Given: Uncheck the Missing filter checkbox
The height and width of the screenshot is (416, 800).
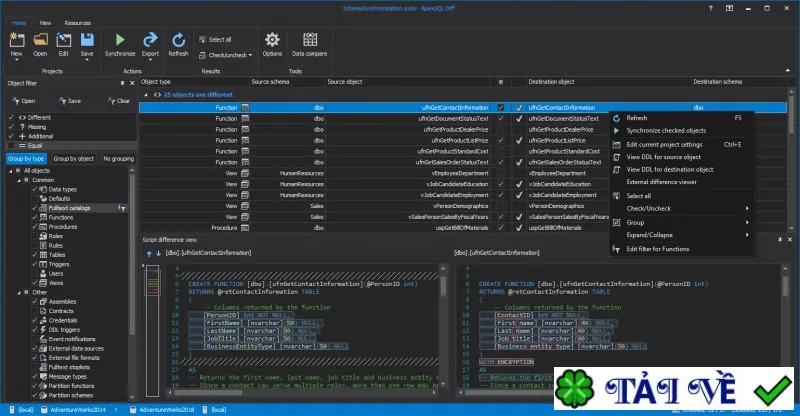Looking at the screenshot, I should tap(11, 127).
